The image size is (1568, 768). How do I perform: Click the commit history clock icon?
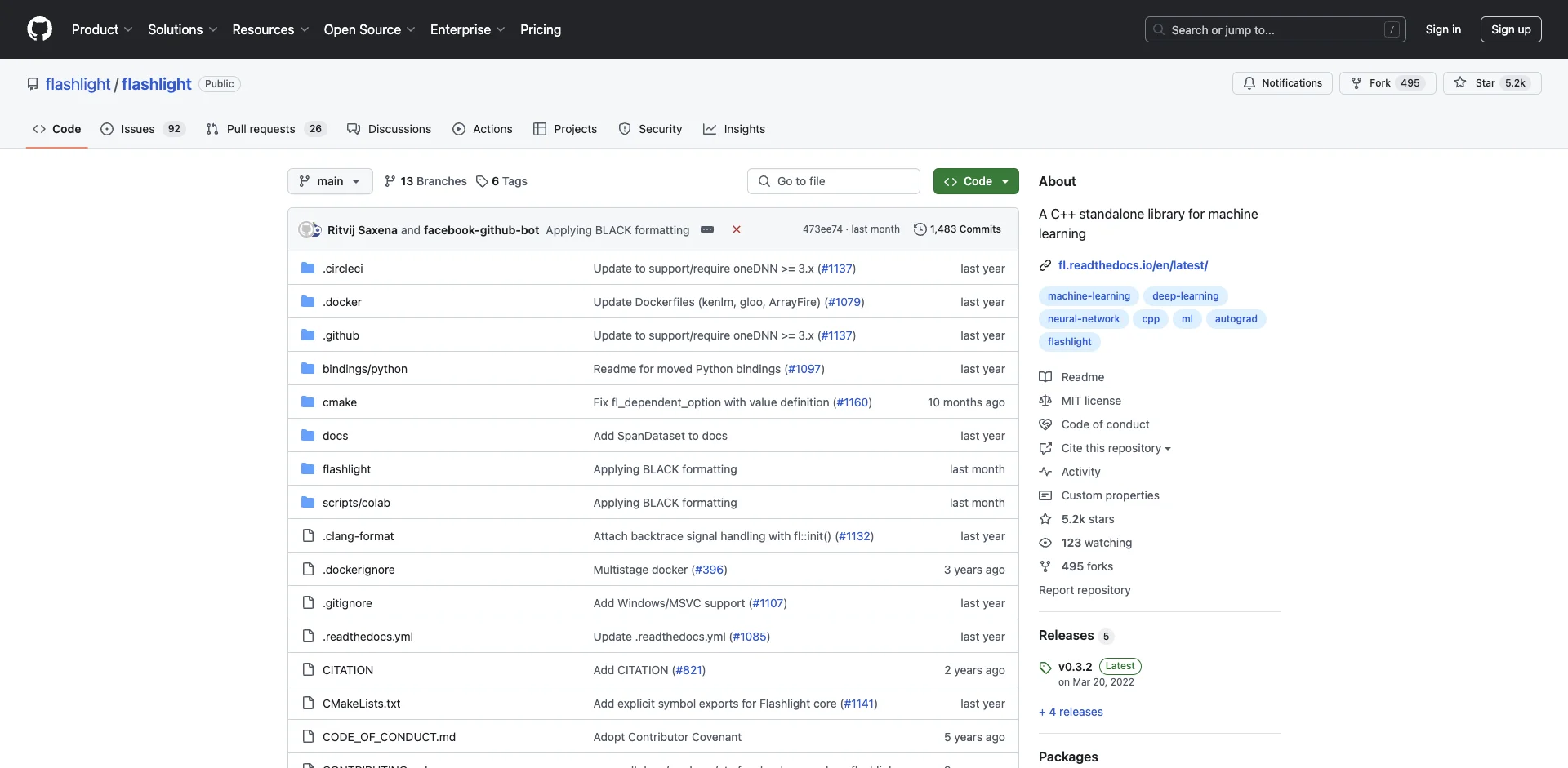point(920,230)
